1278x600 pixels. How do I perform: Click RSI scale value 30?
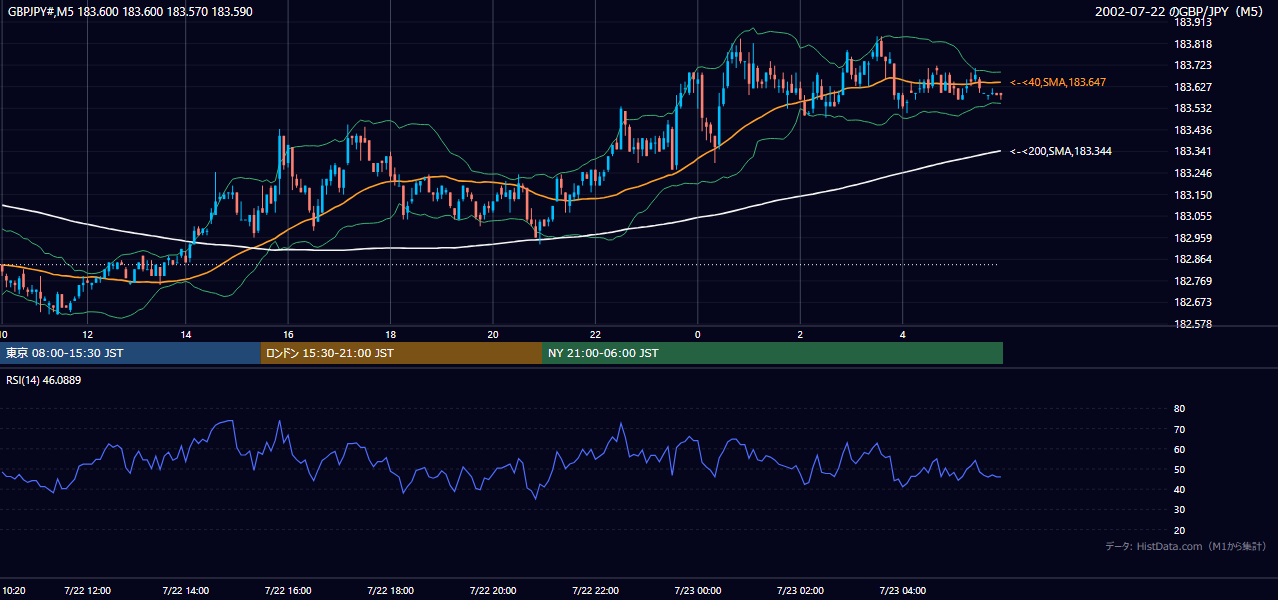click(x=1179, y=510)
